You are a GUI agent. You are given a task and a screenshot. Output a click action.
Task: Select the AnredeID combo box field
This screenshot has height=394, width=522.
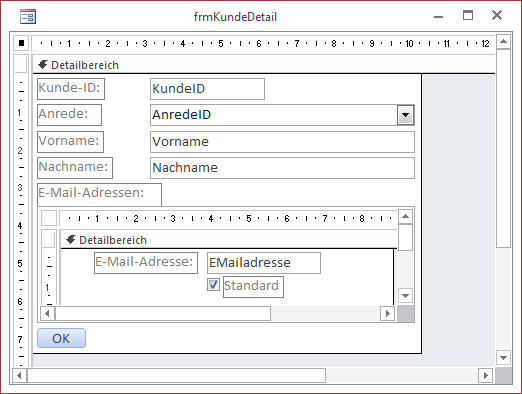[x=282, y=115]
